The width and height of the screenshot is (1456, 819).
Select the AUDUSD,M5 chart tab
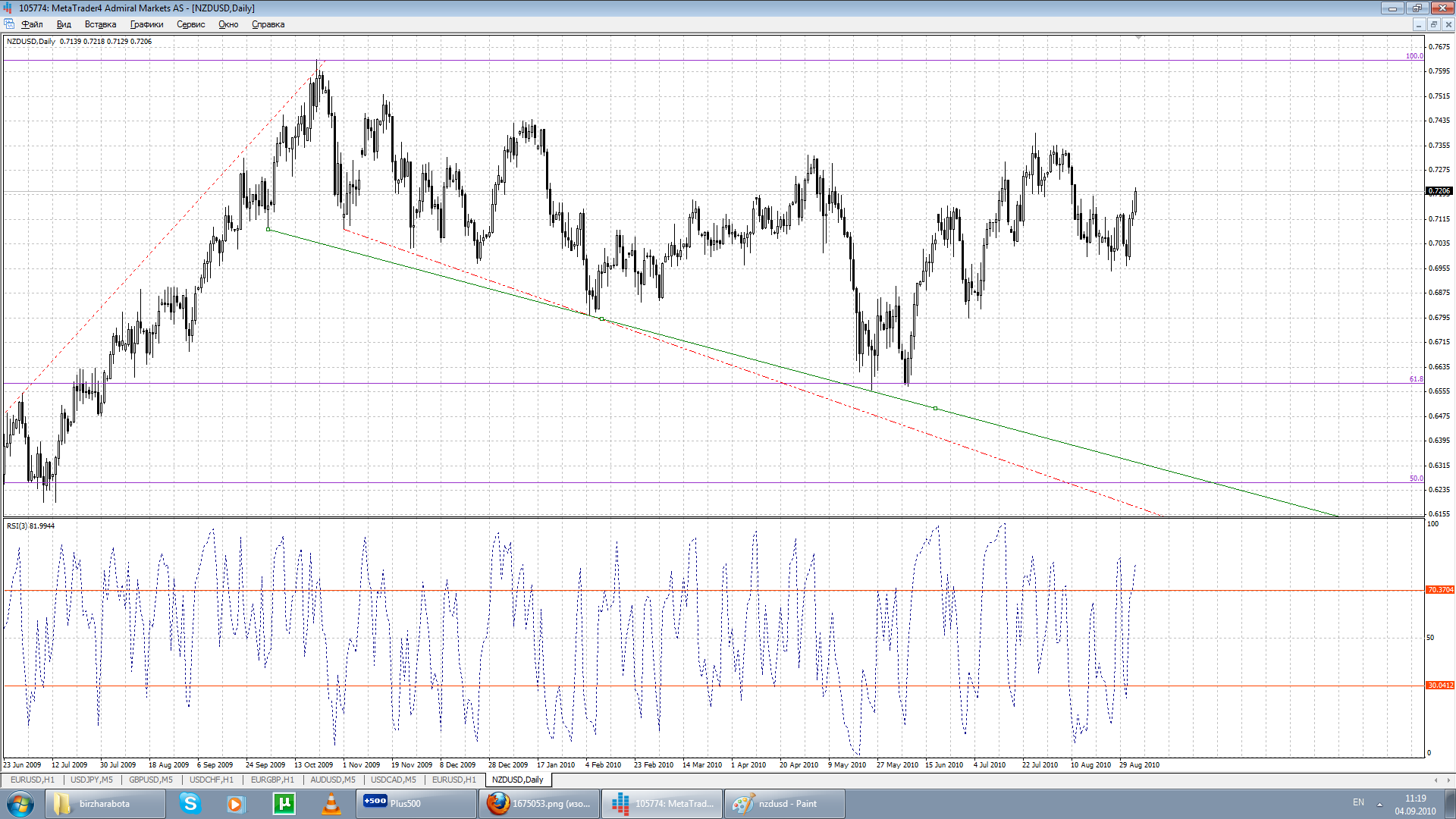(x=332, y=780)
